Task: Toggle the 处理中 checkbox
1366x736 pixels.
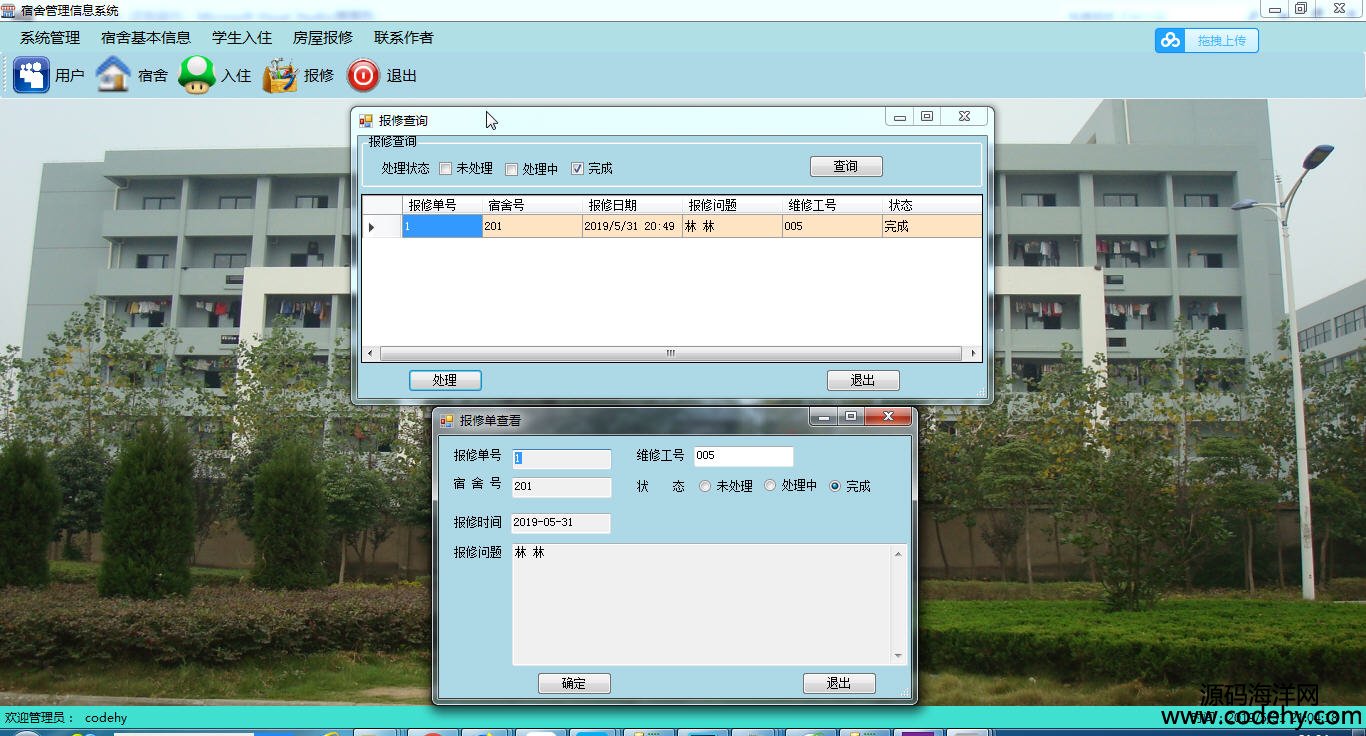Action: pyautogui.click(x=511, y=169)
